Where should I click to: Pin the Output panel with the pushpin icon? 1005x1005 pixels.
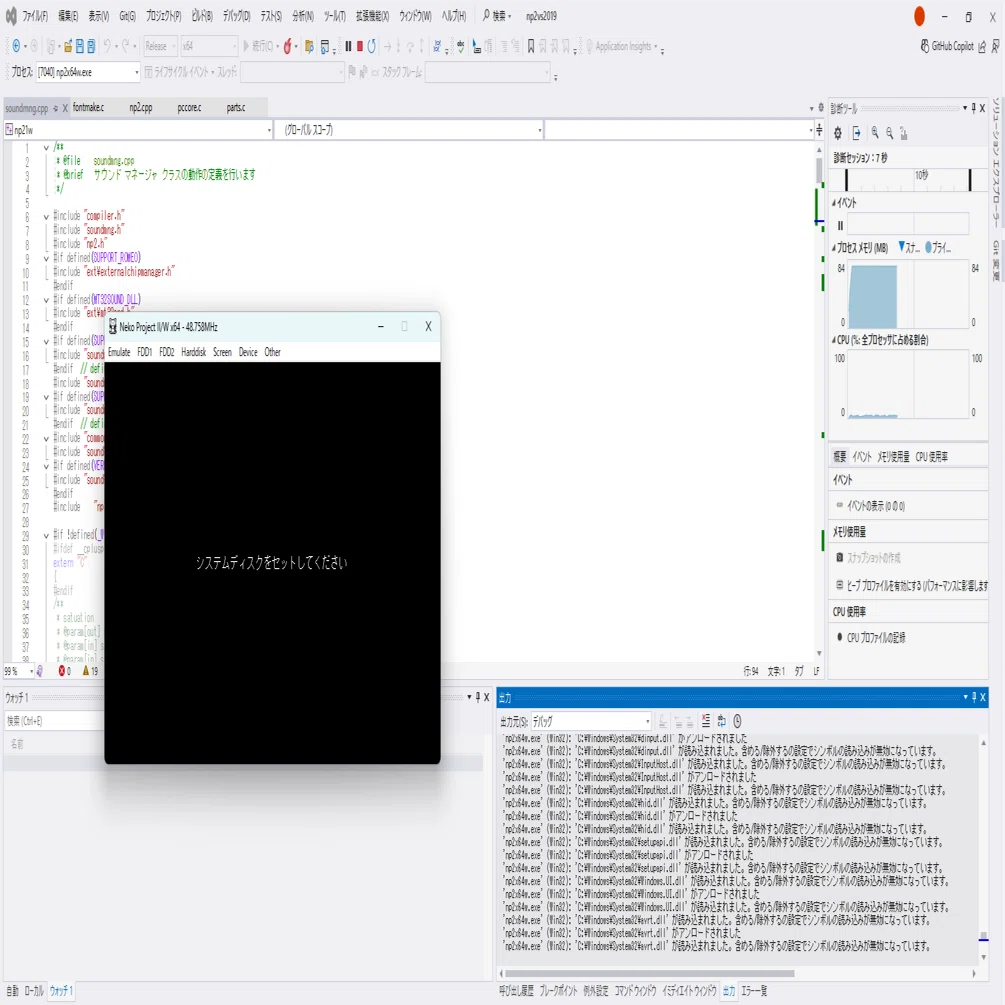pos(974,697)
